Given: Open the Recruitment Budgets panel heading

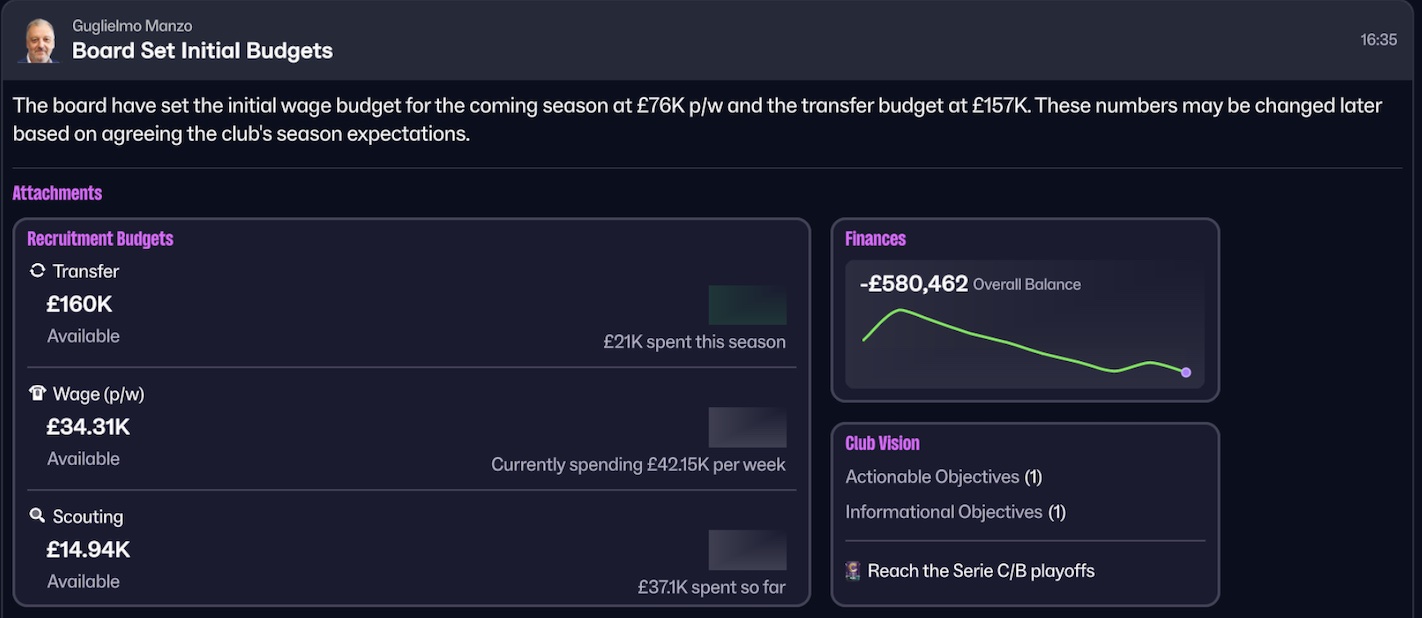Looking at the screenshot, I should [100, 239].
